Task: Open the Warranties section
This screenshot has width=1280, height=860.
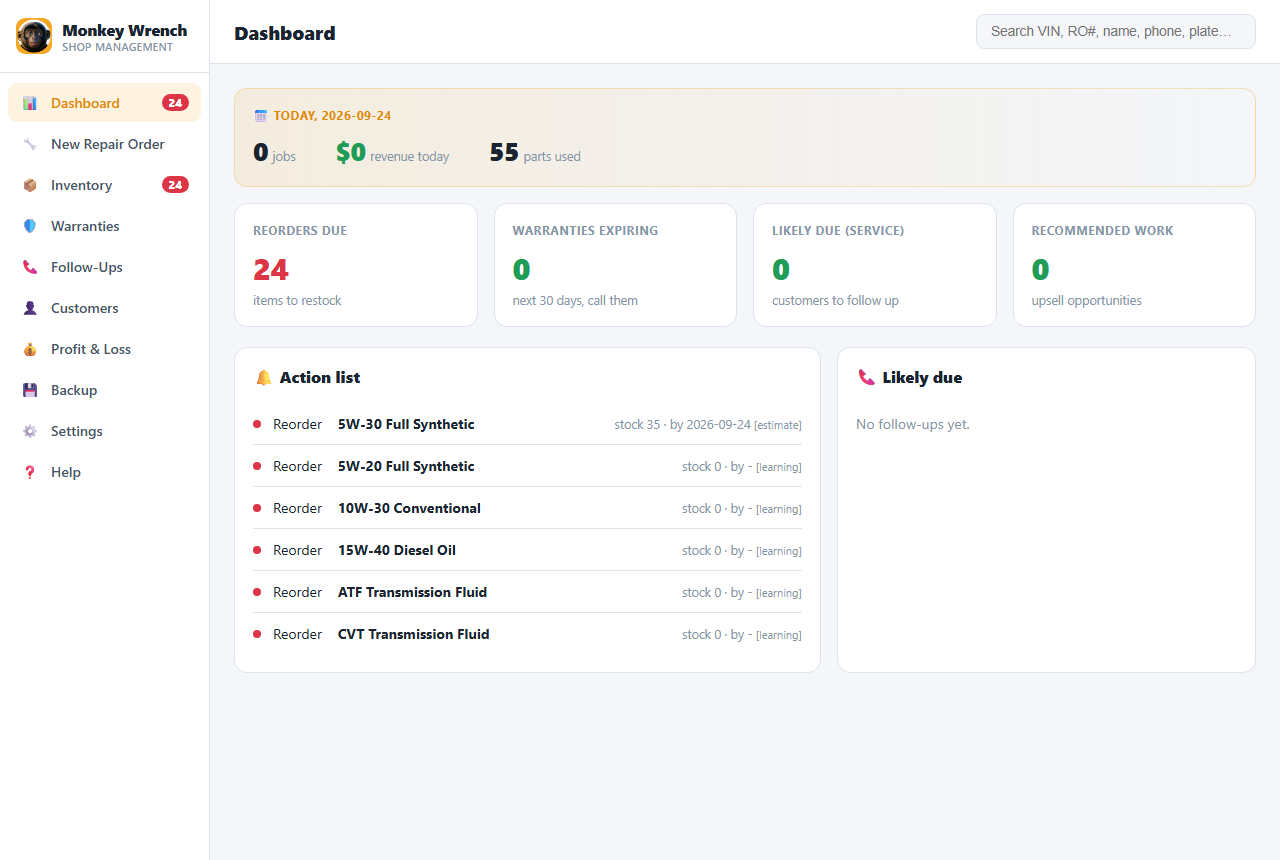Action: pos(104,226)
